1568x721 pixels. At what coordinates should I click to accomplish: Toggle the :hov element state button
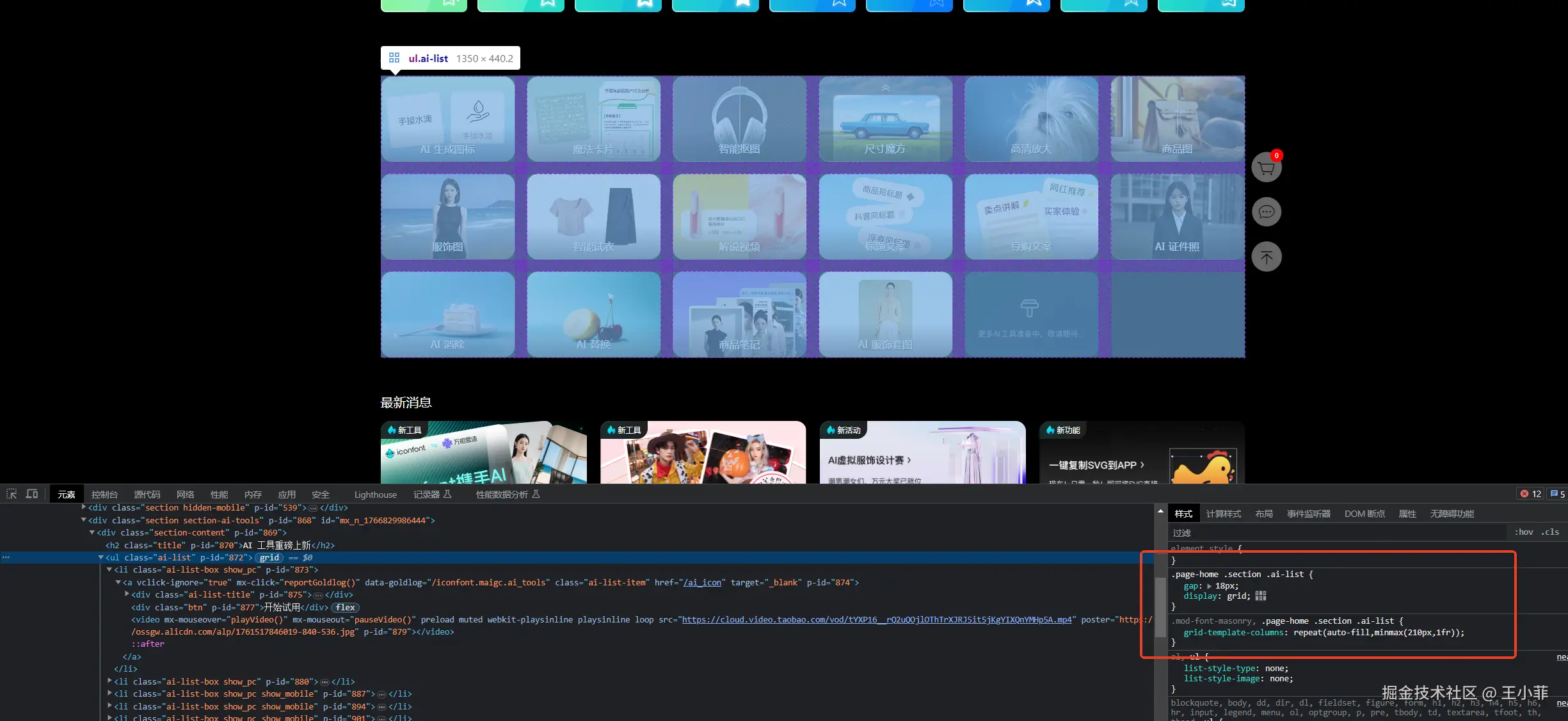point(1524,532)
